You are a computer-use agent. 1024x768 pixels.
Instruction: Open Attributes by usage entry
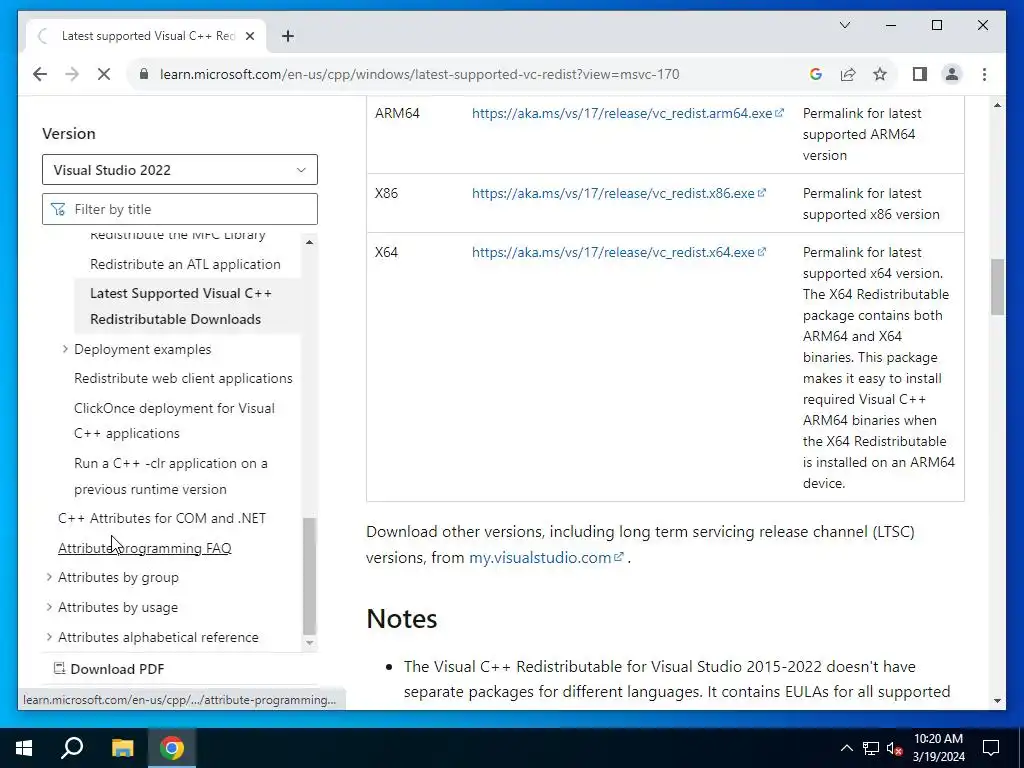coord(118,607)
